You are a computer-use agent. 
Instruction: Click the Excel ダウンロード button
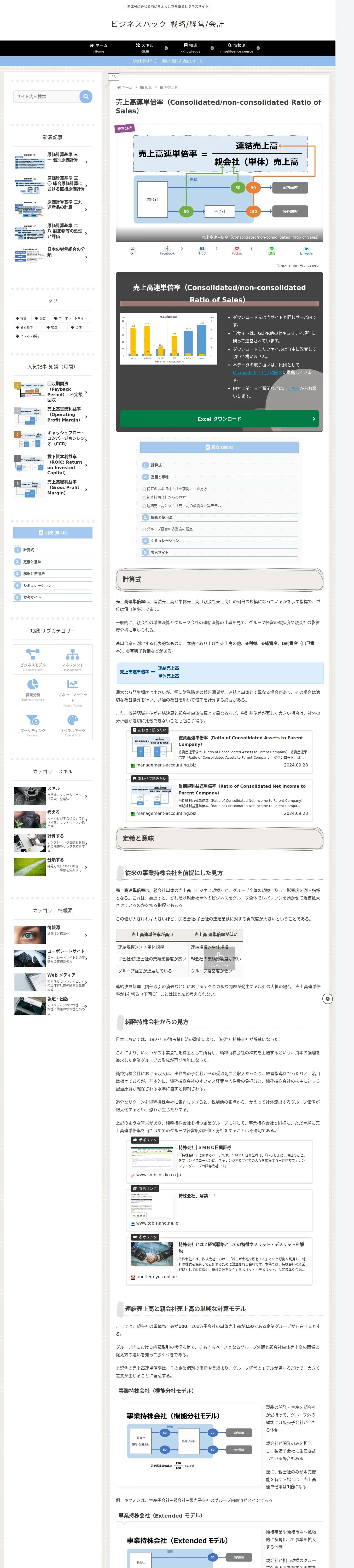click(219, 419)
